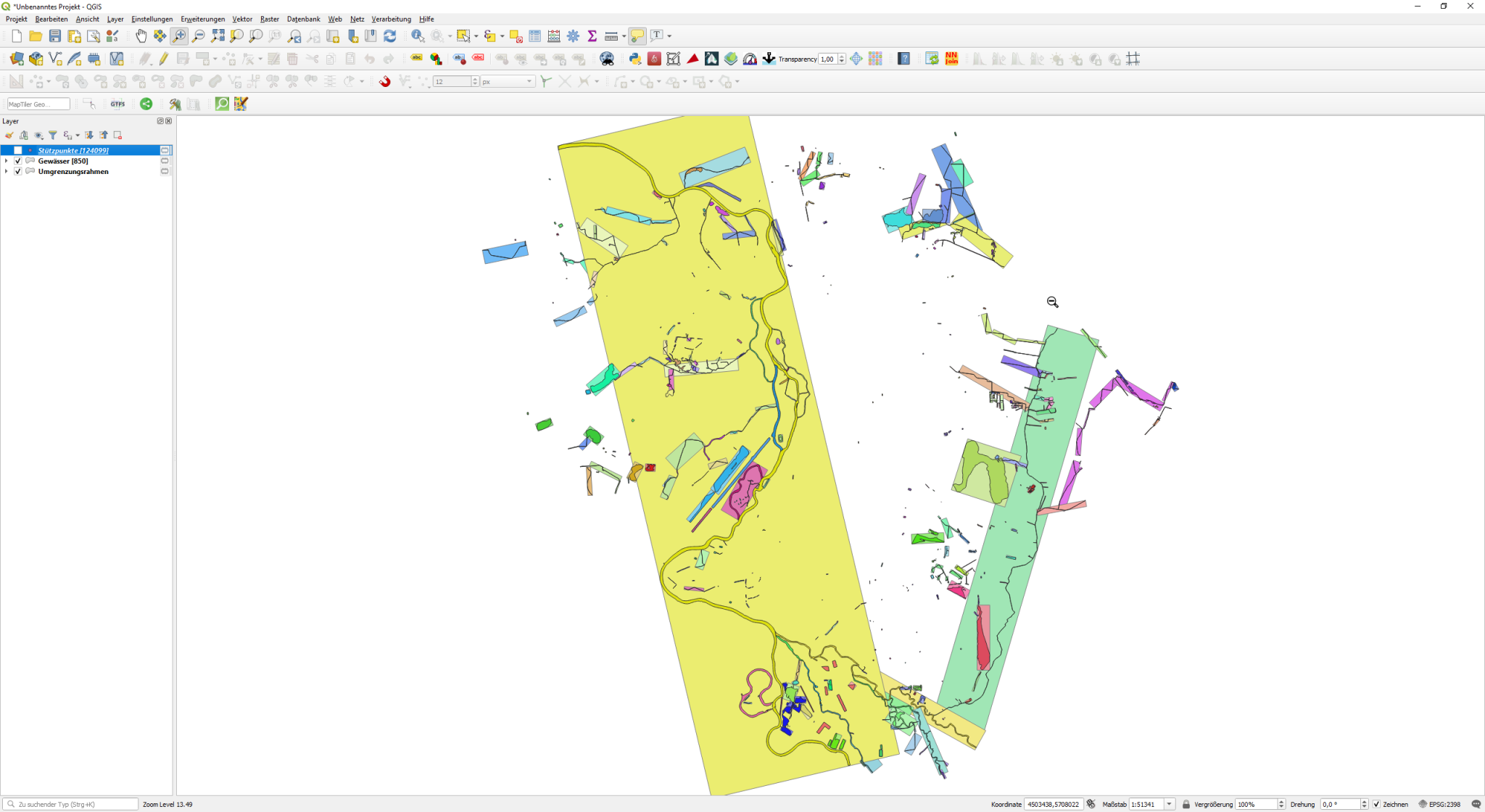This screenshot has width=1485, height=812.
Task: Click the Show Statistical Summary sigma icon
Action: pos(592,36)
